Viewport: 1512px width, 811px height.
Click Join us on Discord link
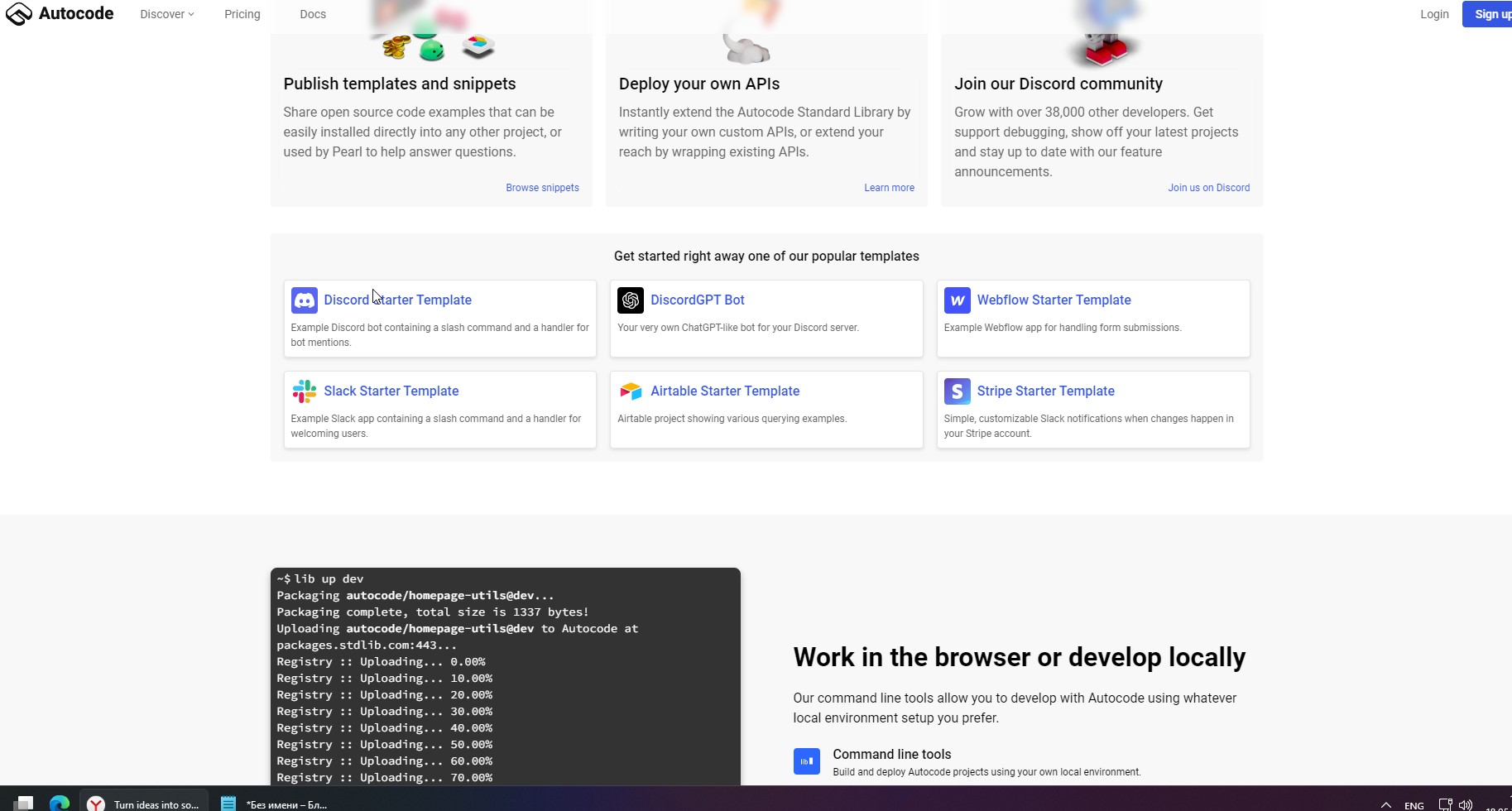click(x=1209, y=188)
